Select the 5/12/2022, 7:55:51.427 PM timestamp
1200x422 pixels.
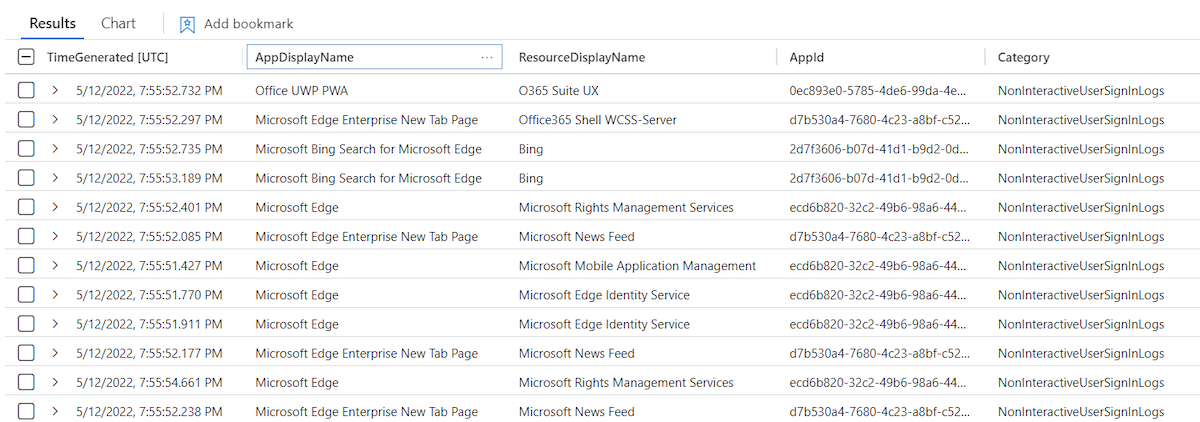point(149,266)
